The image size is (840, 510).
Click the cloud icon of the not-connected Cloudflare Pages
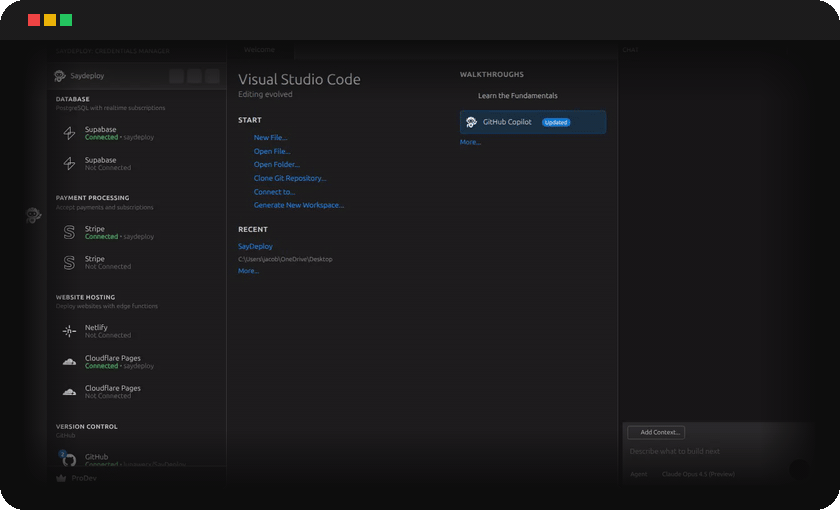coord(69,392)
